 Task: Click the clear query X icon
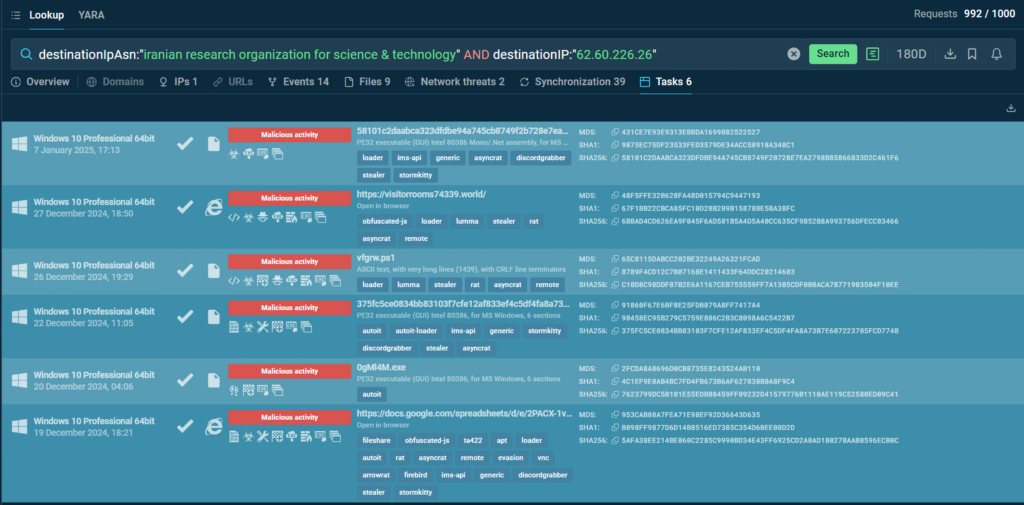pyautogui.click(x=793, y=54)
